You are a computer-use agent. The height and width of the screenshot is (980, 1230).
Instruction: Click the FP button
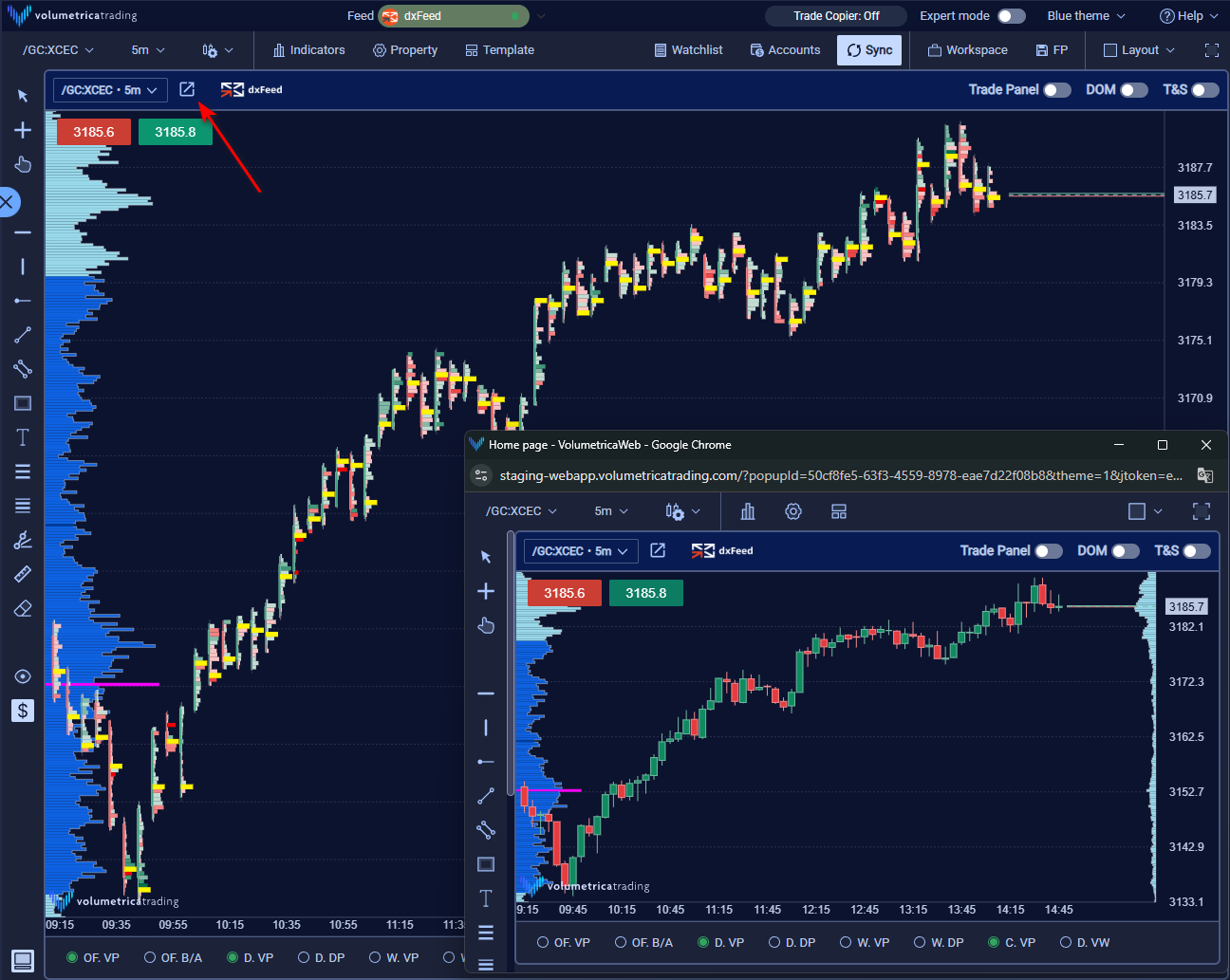[1052, 50]
